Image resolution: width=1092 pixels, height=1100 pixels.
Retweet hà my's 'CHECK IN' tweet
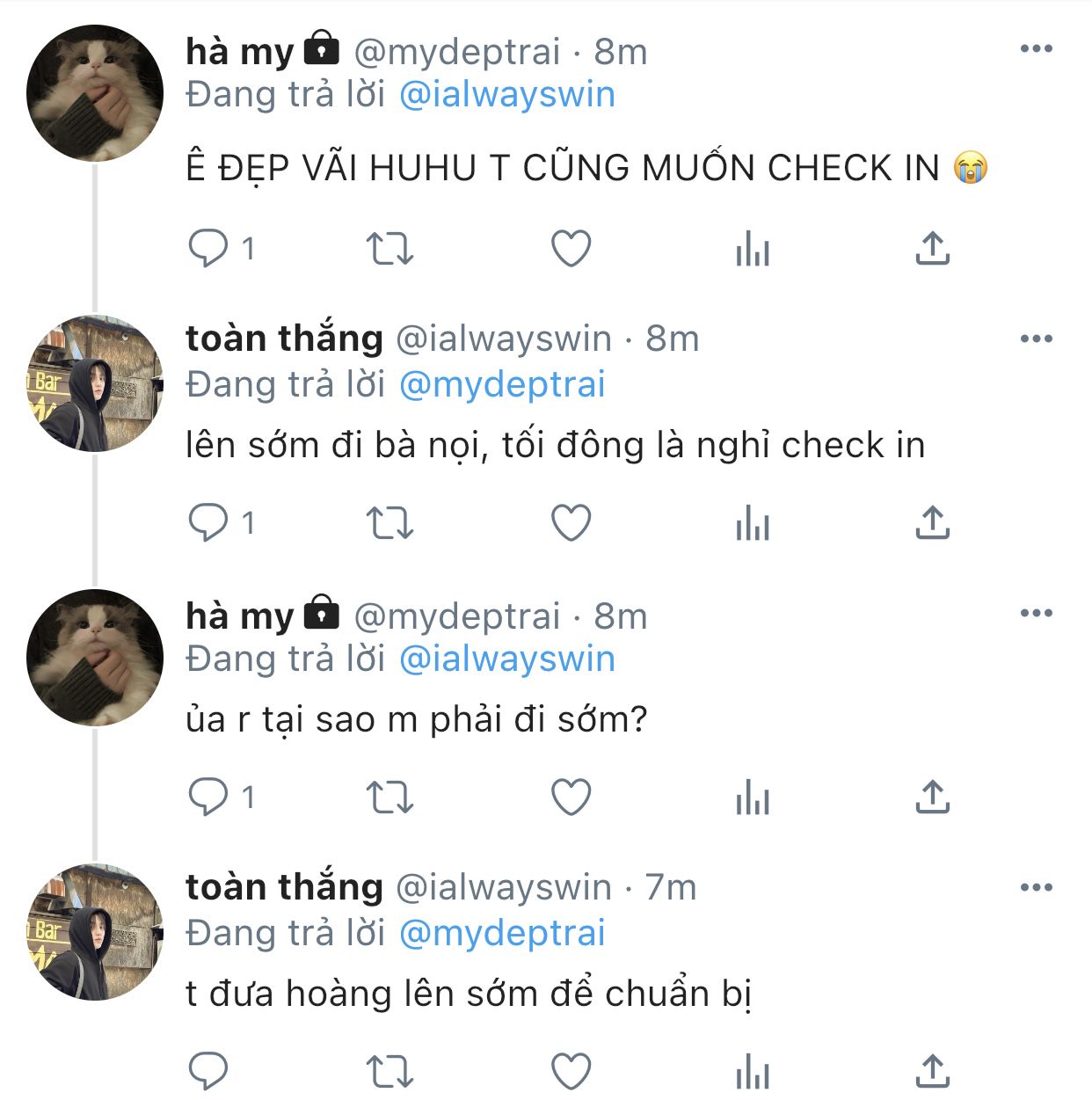coord(389,249)
